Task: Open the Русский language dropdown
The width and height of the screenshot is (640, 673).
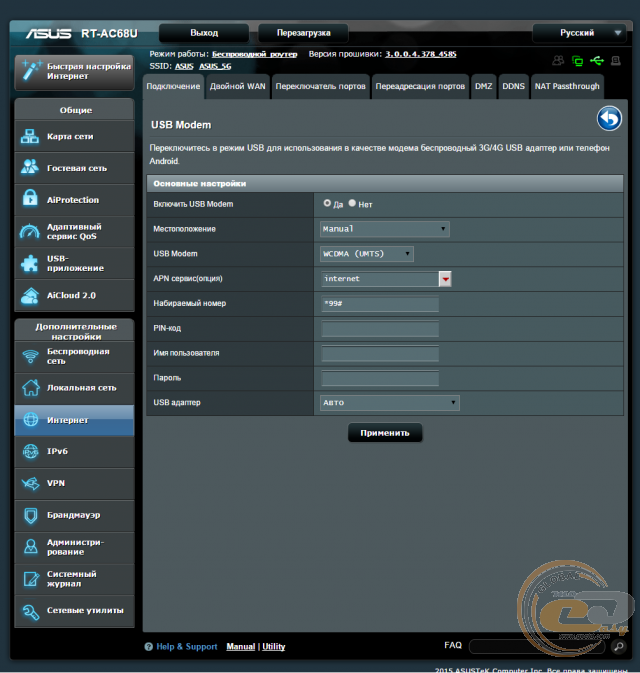Action: [579, 33]
